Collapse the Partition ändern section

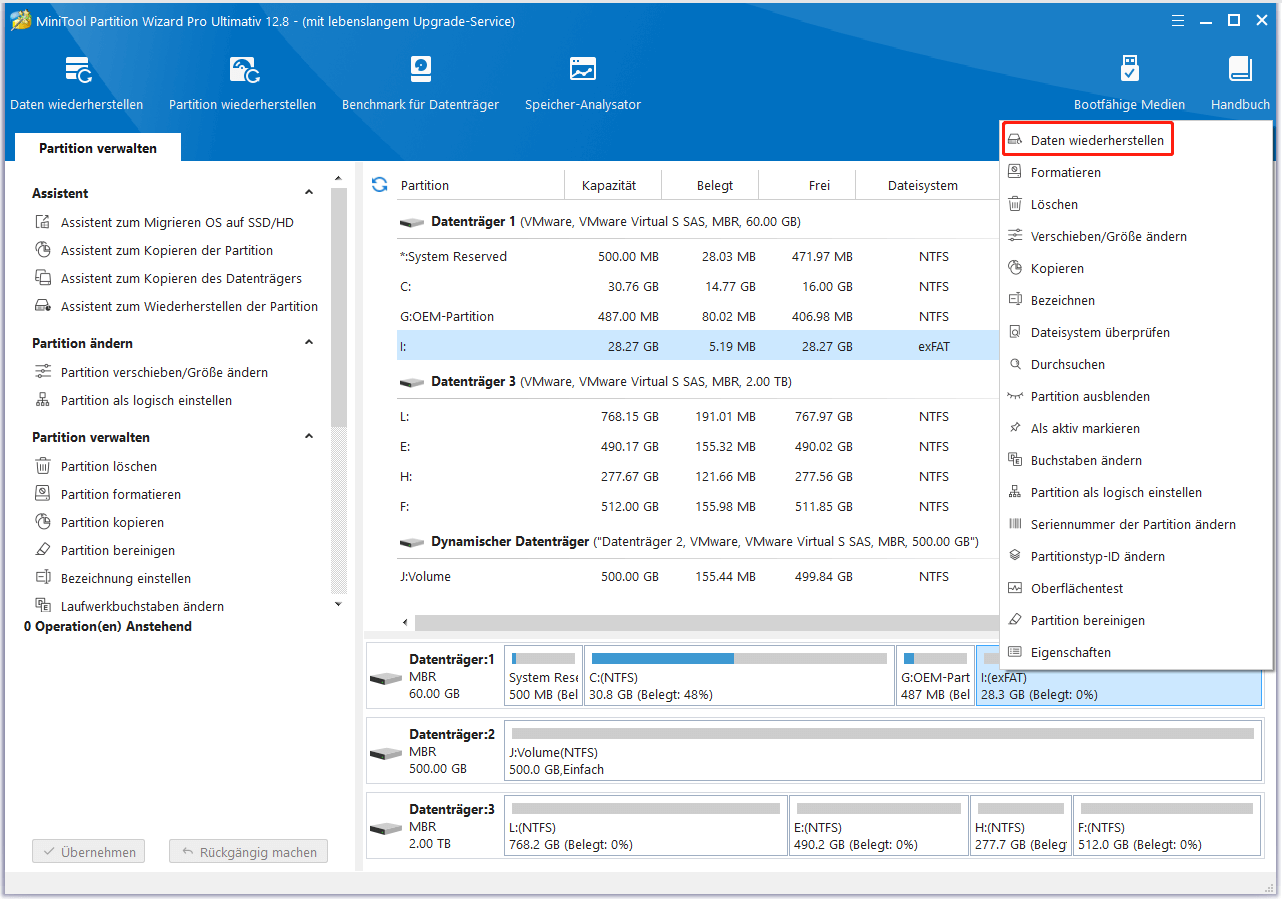tap(309, 343)
